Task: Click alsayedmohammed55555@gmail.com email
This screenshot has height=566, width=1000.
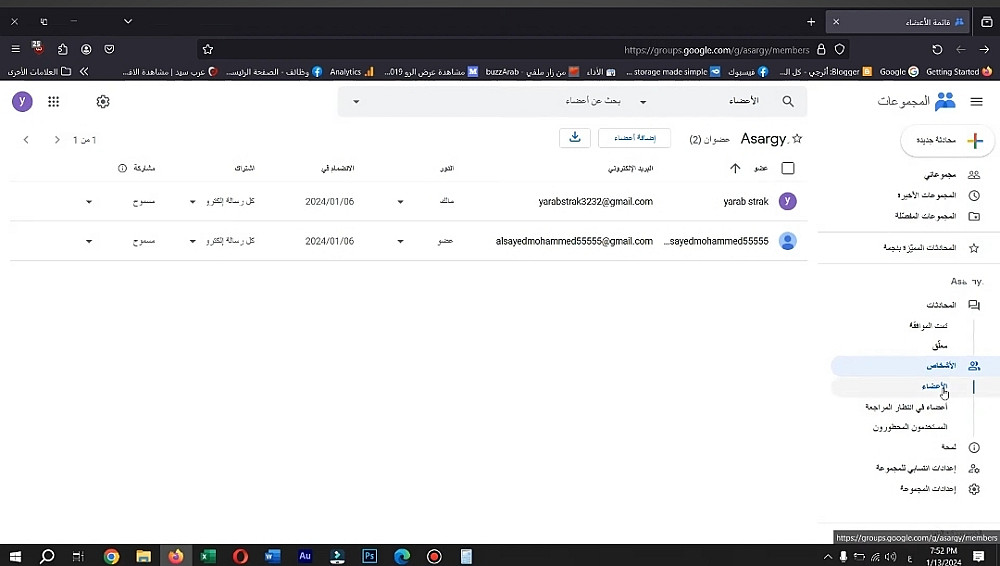Action: point(574,241)
